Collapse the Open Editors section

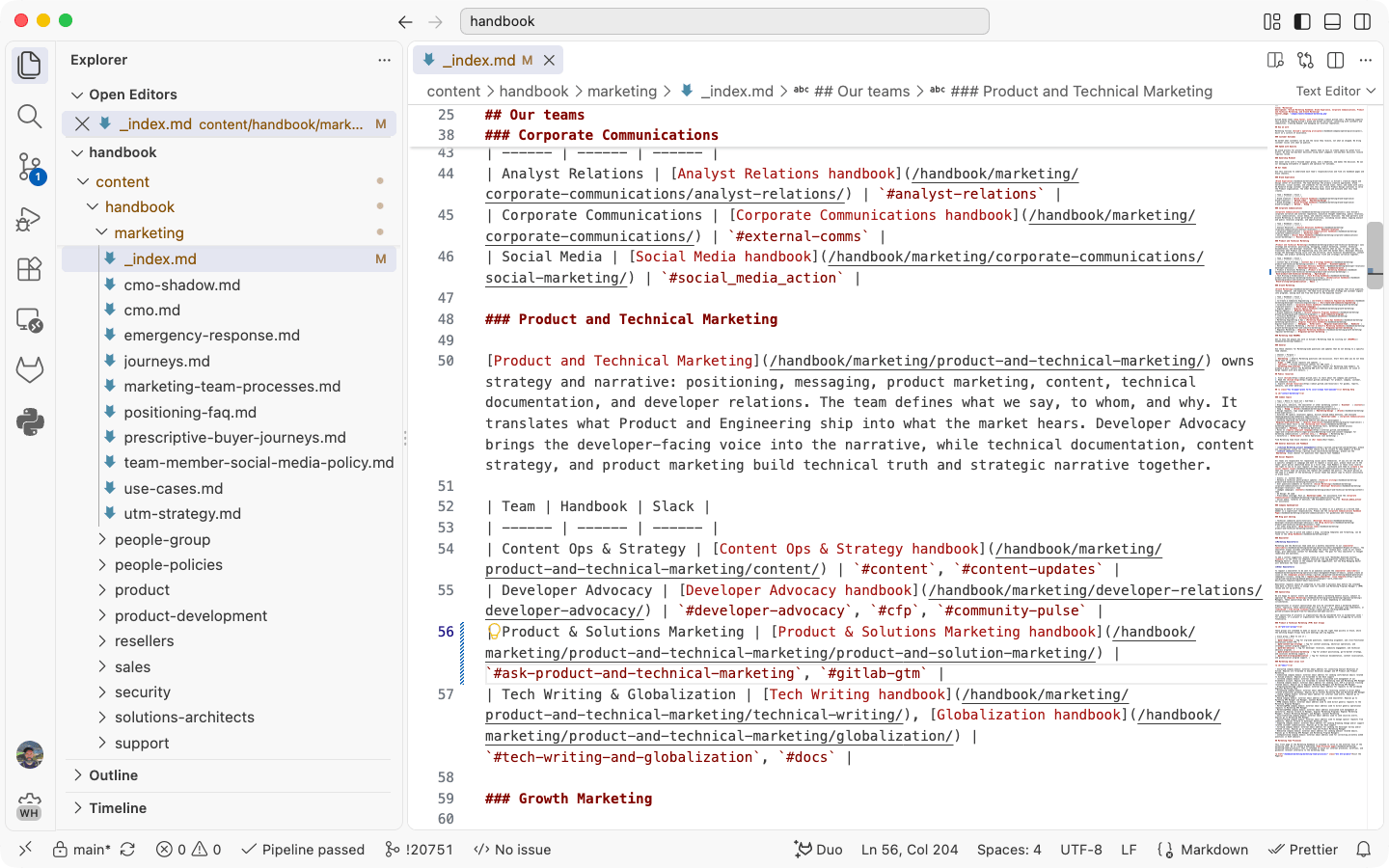tap(230, 95)
